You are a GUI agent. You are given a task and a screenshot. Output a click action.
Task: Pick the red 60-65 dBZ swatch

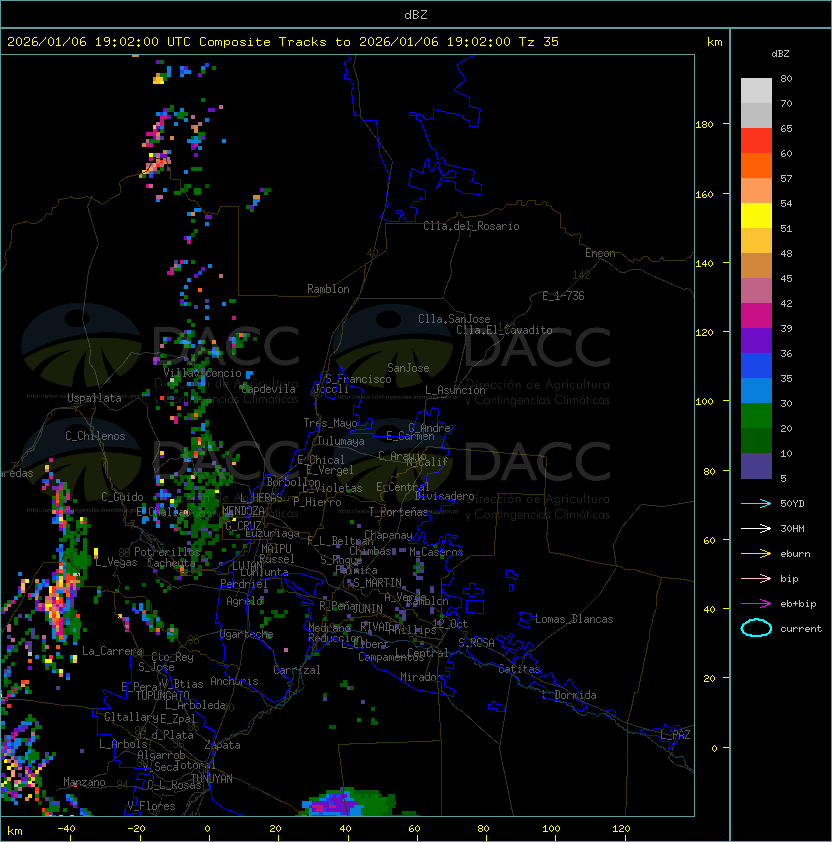coord(756,140)
